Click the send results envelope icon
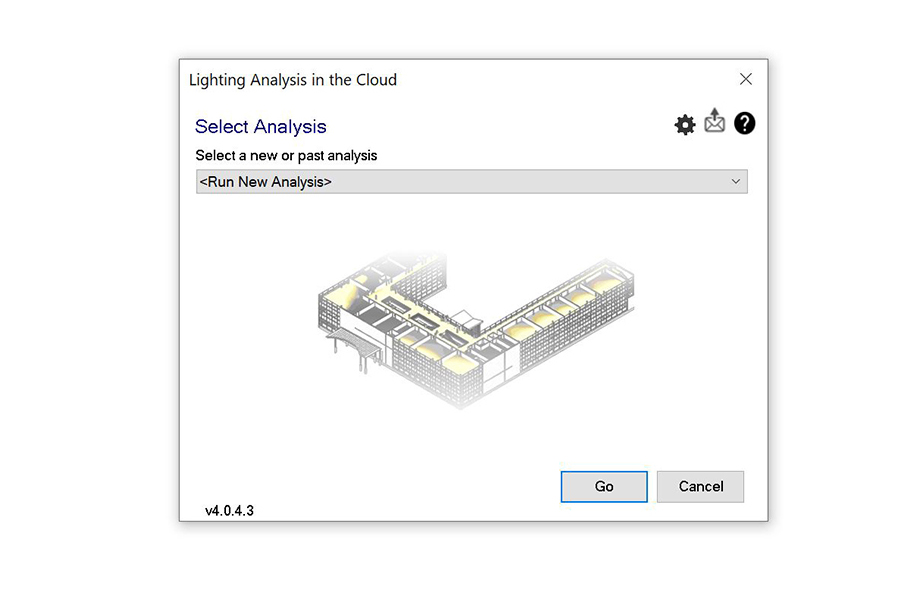 tap(714, 122)
